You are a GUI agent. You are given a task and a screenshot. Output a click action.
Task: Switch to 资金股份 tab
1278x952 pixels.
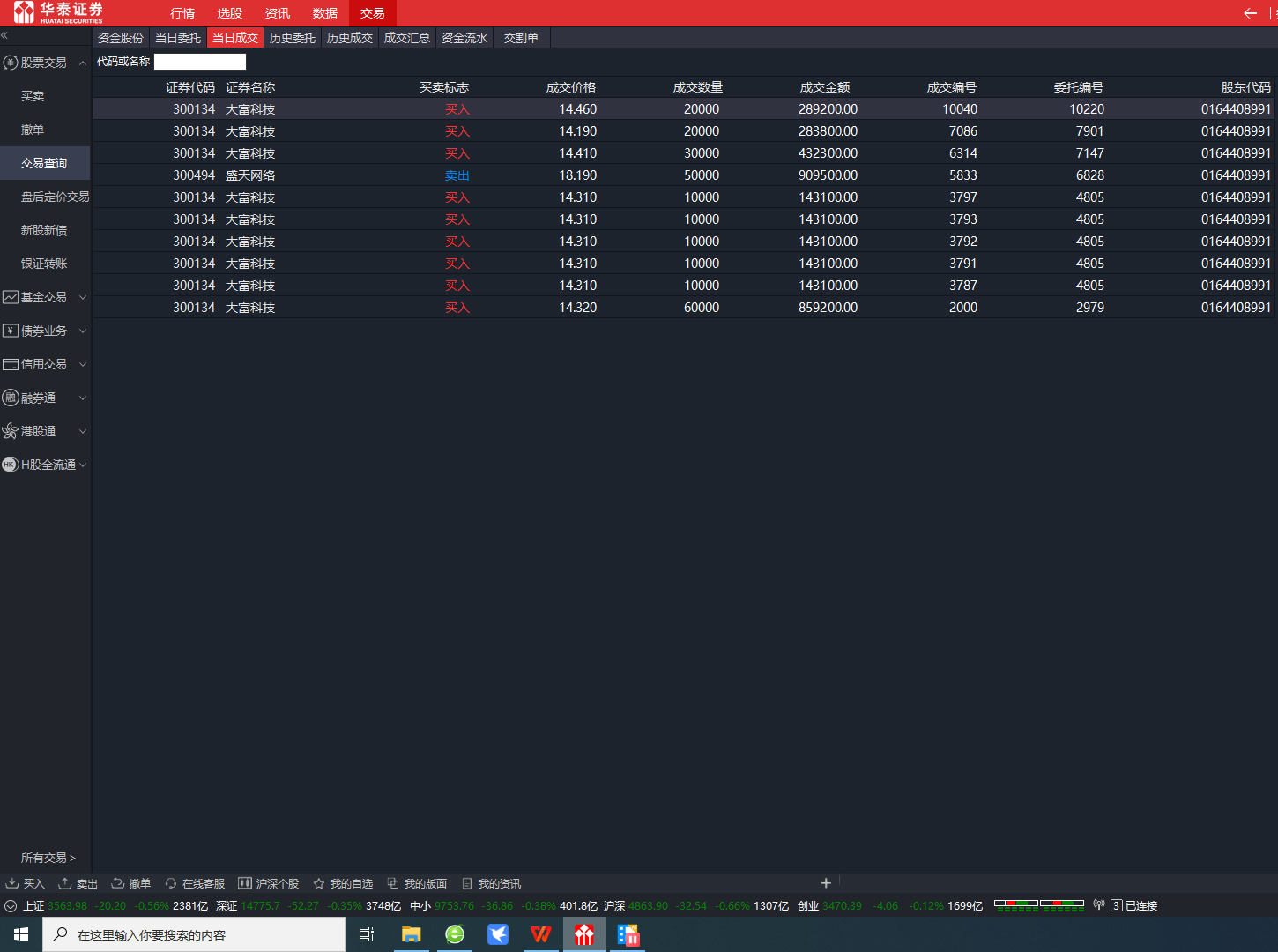coord(121,38)
